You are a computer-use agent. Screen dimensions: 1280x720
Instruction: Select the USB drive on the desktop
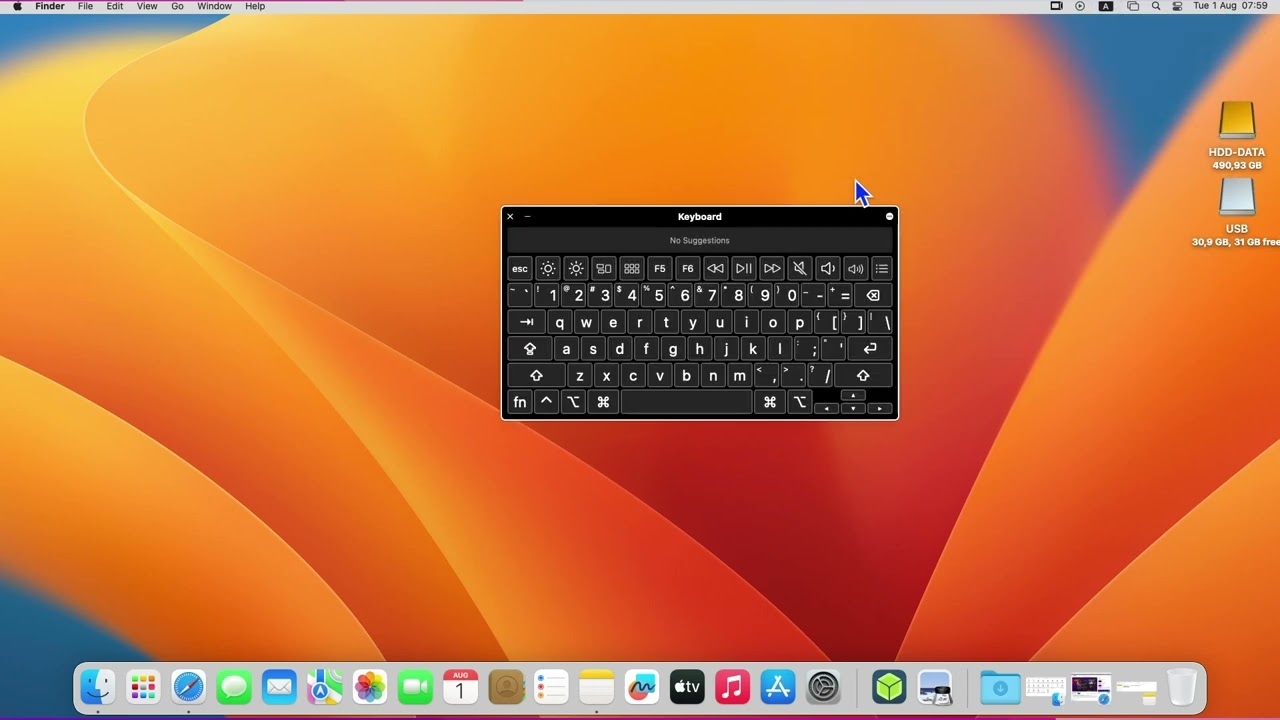point(1237,212)
